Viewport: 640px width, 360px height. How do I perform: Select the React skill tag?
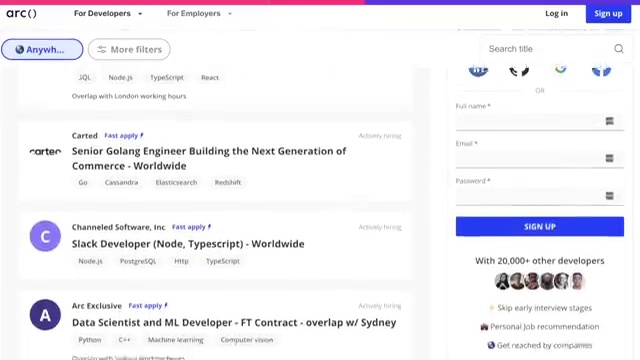coord(210,78)
